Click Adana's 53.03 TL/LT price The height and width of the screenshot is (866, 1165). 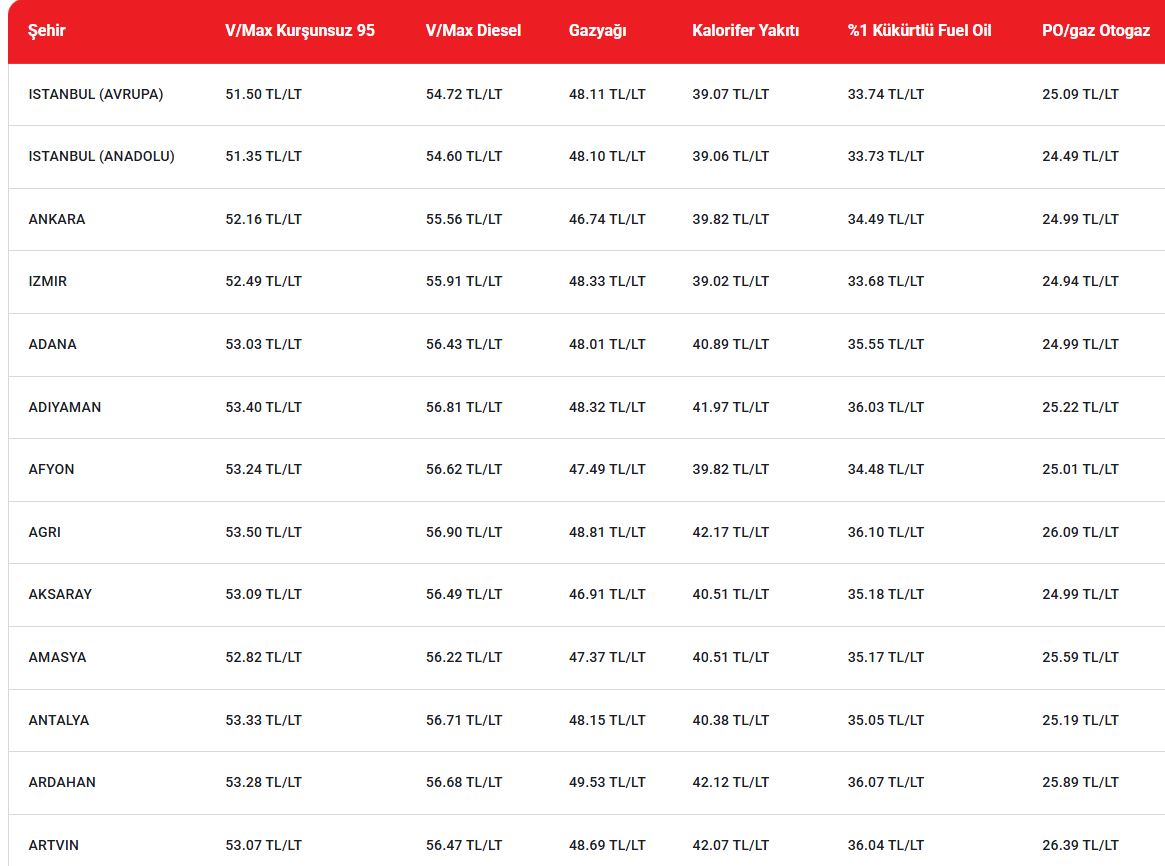click(264, 344)
